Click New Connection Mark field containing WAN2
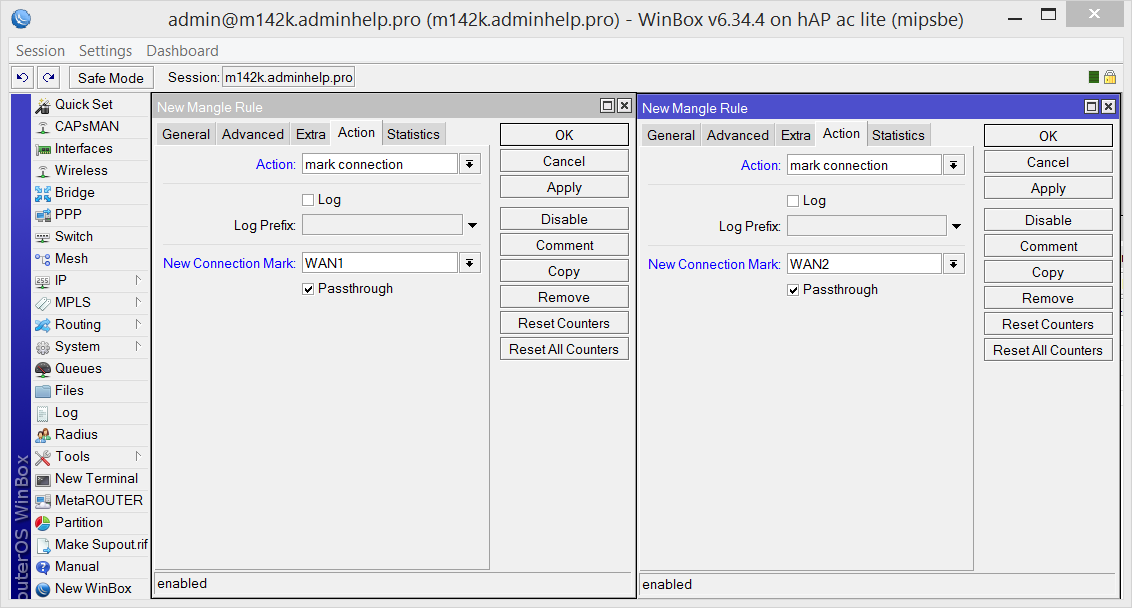 click(x=864, y=264)
